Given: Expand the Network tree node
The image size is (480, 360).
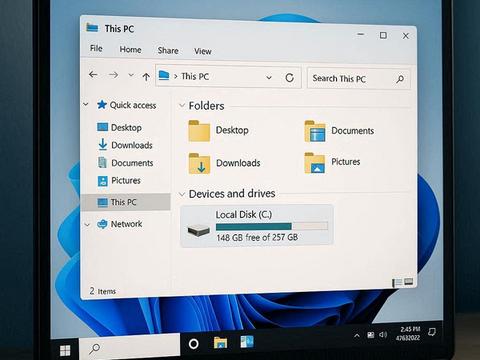Looking at the screenshot, I should (87, 225).
